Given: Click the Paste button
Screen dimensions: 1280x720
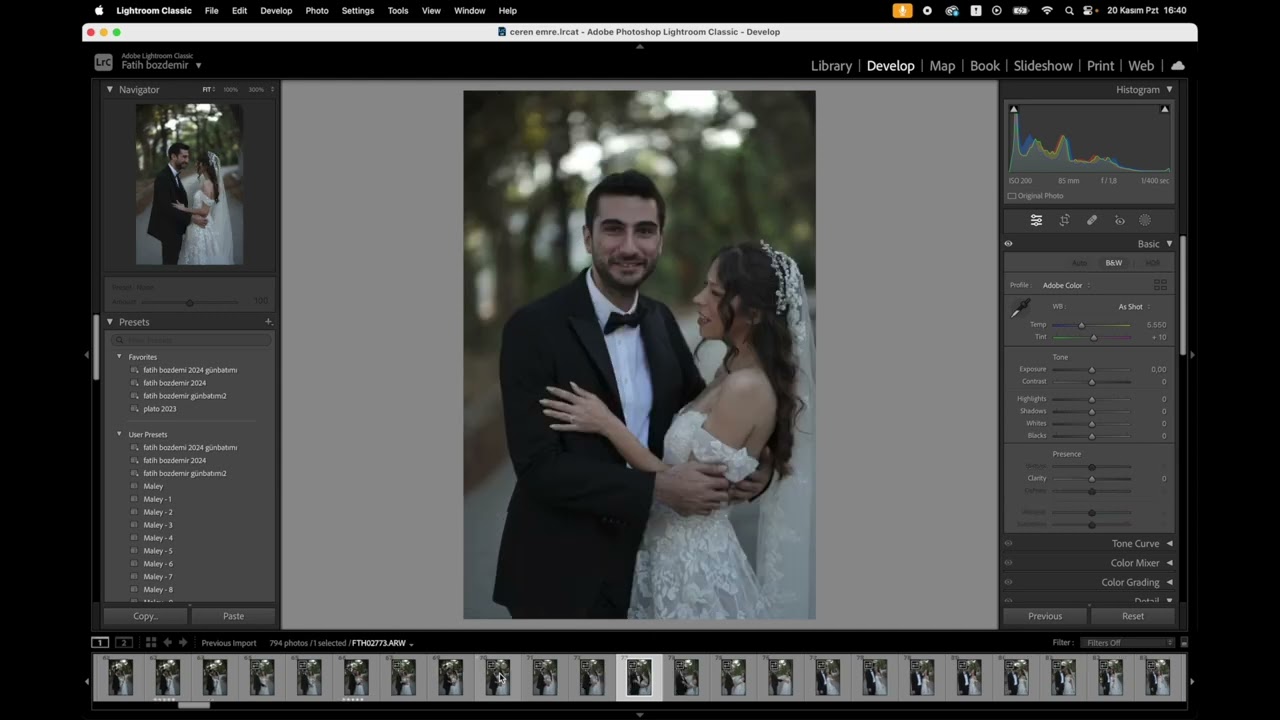Looking at the screenshot, I should click(233, 616).
